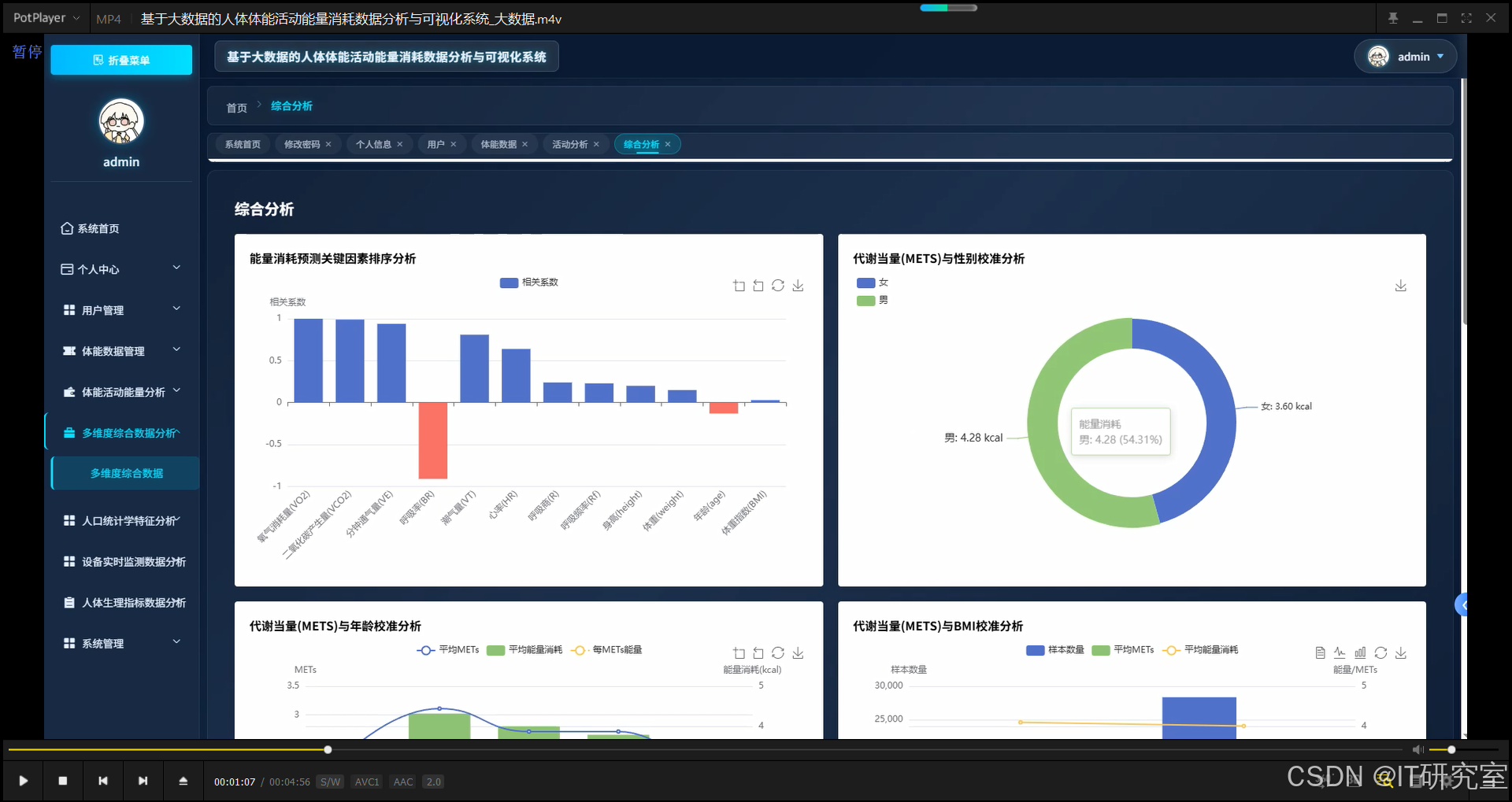Play the video in PotPlayer

[x=23, y=781]
